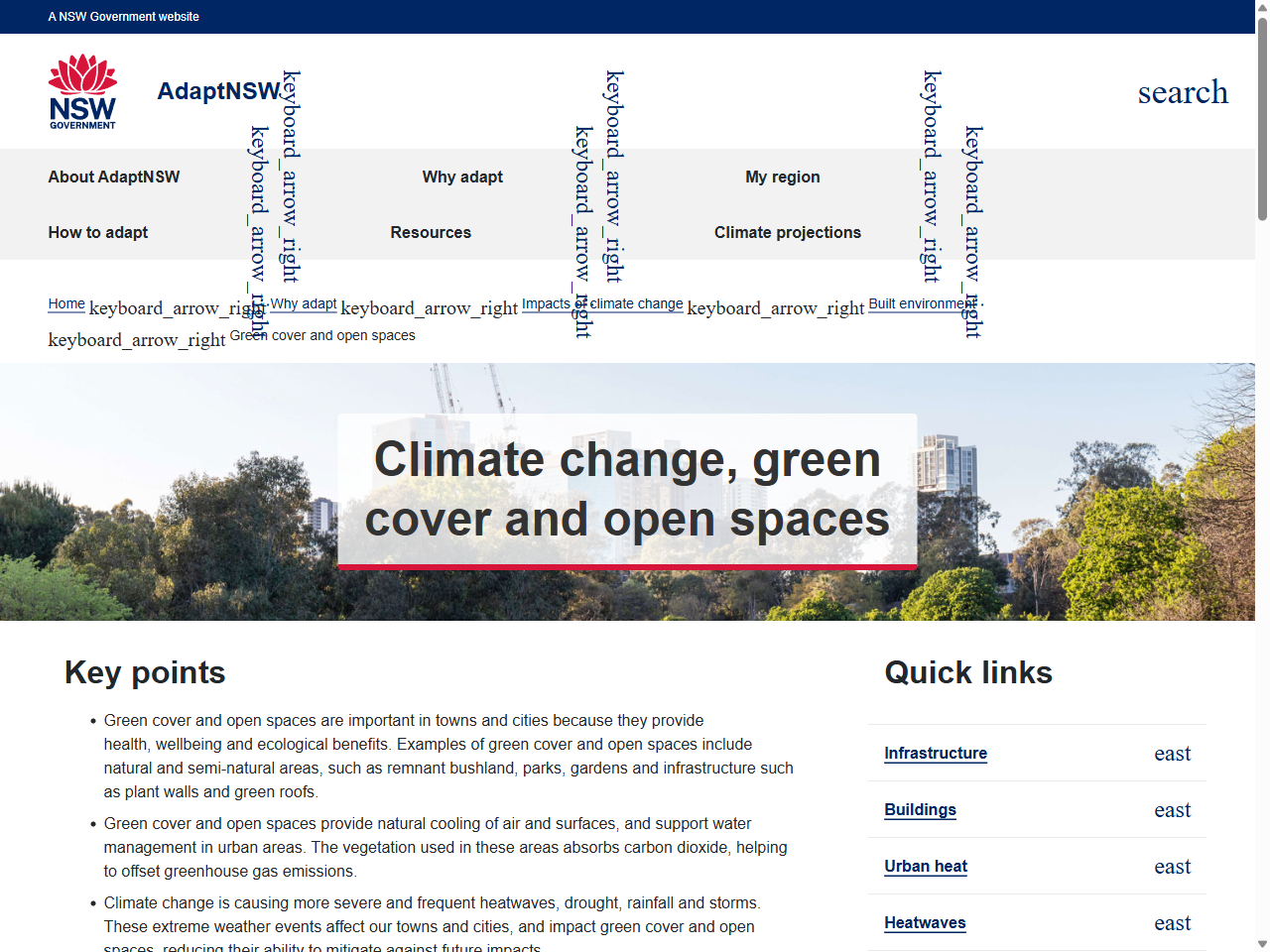Open Heatwaves quick link
Viewport: 1270px width, 952px height.
point(925,923)
